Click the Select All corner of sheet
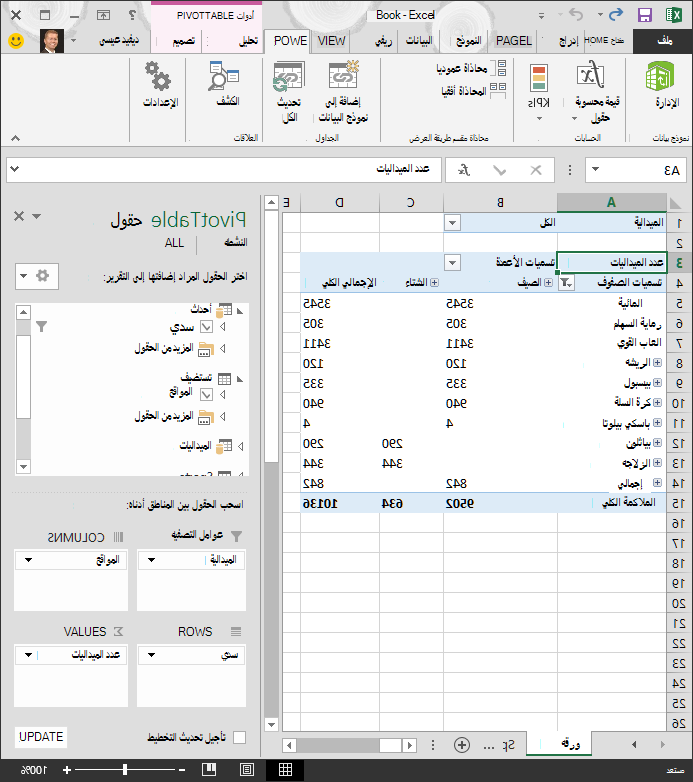 click(675, 202)
